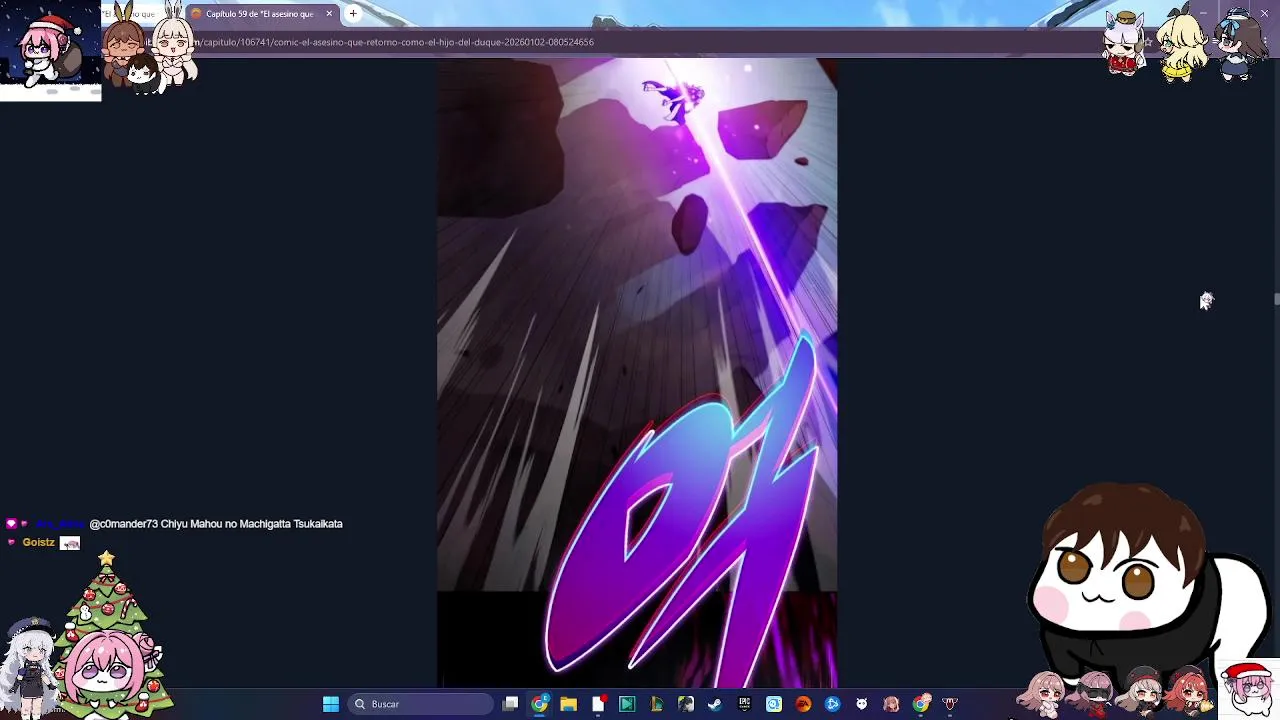The width and height of the screenshot is (1280, 720).
Task: Launch Steam from the taskbar
Action: tap(715, 704)
